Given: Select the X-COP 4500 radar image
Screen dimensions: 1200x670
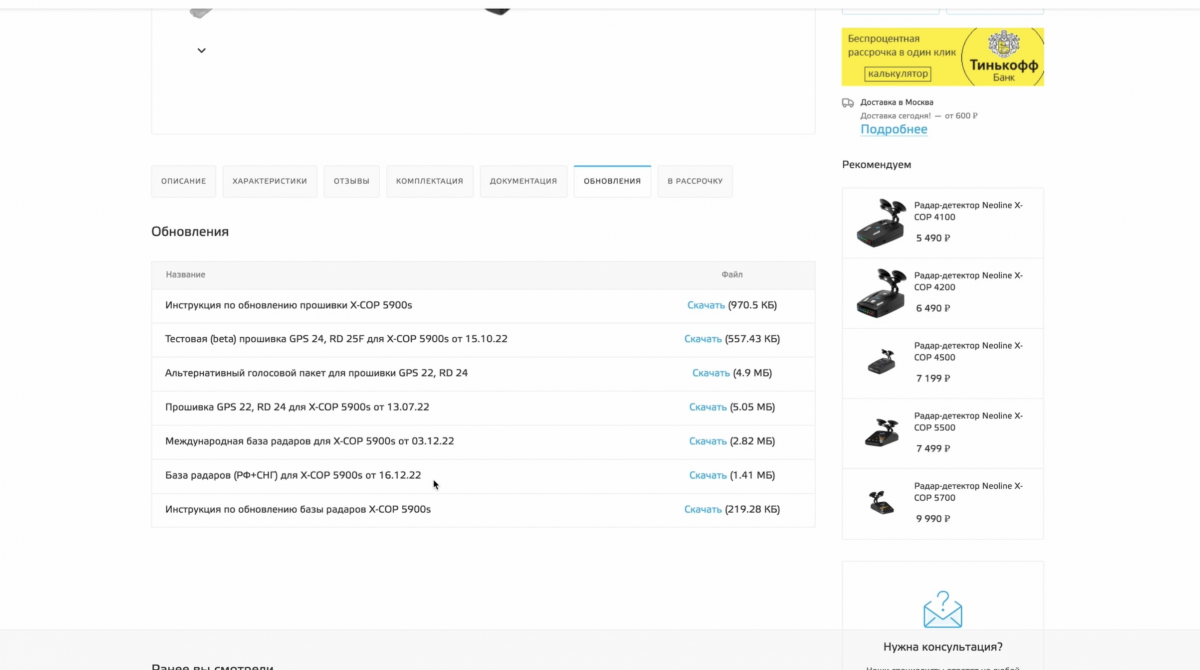Looking at the screenshot, I should 880,362.
